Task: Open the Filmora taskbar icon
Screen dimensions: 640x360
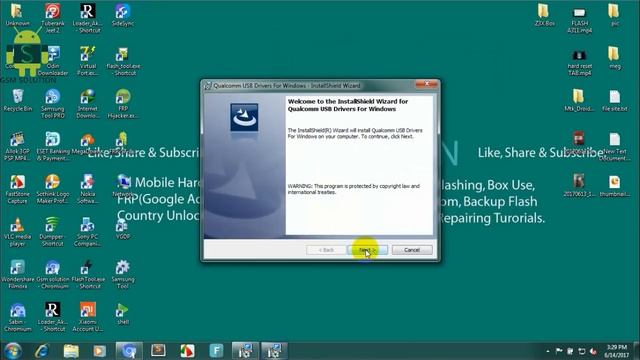Action: tap(216, 351)
